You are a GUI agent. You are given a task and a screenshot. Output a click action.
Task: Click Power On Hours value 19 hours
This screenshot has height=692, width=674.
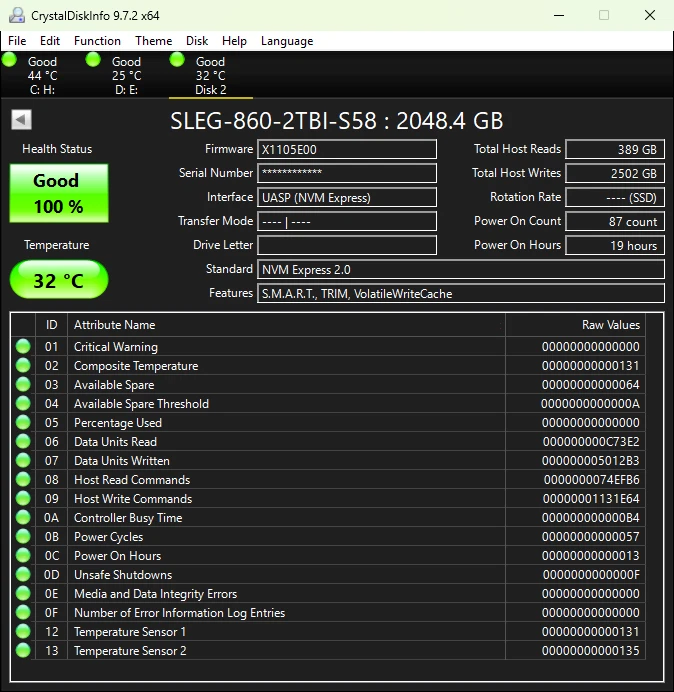point(615,245)
